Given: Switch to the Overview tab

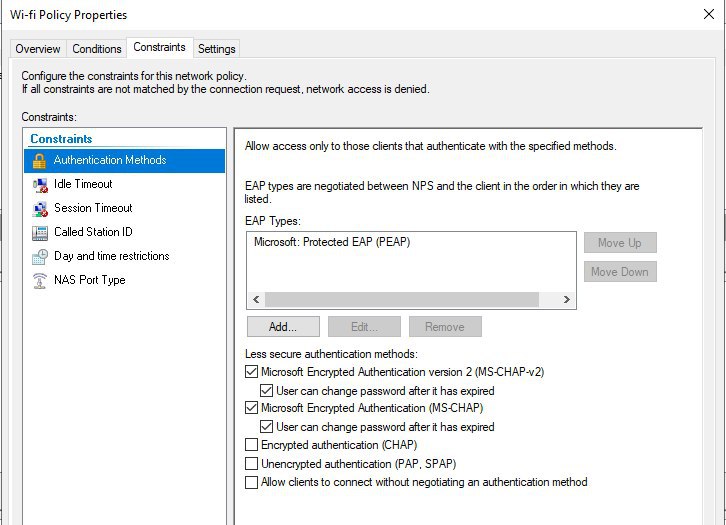Looking at the screenshot, I should pyautogui.click(x=38, y=49).
